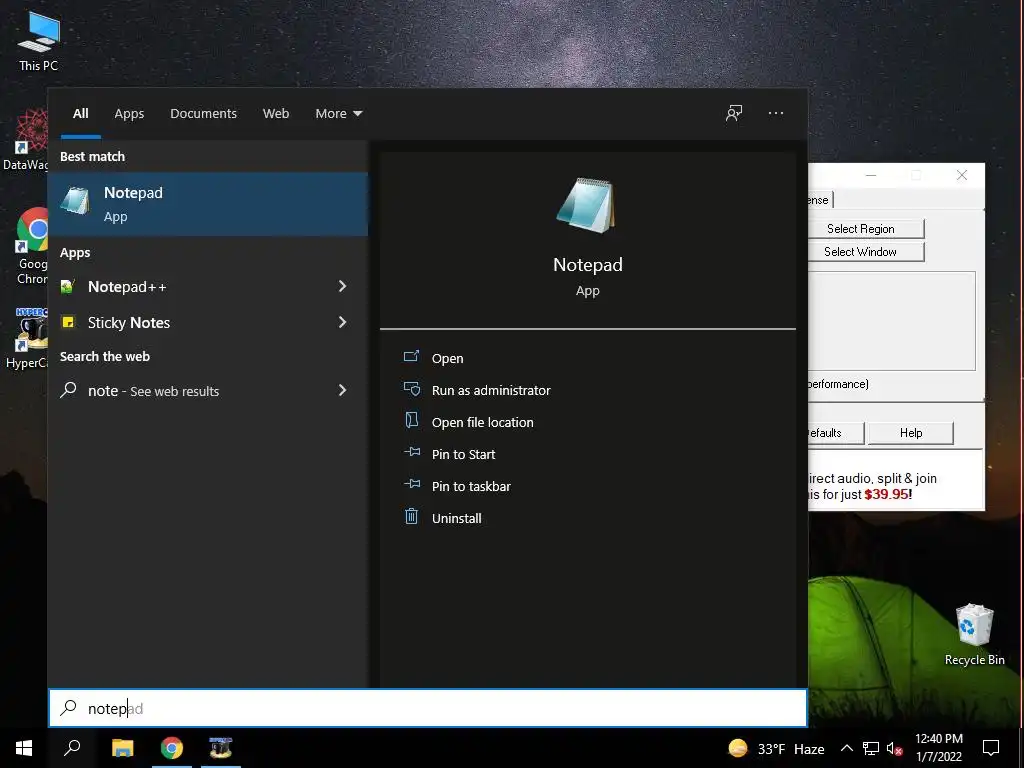
Task: Switch to the Apps search tab
Action: point(129,114)
